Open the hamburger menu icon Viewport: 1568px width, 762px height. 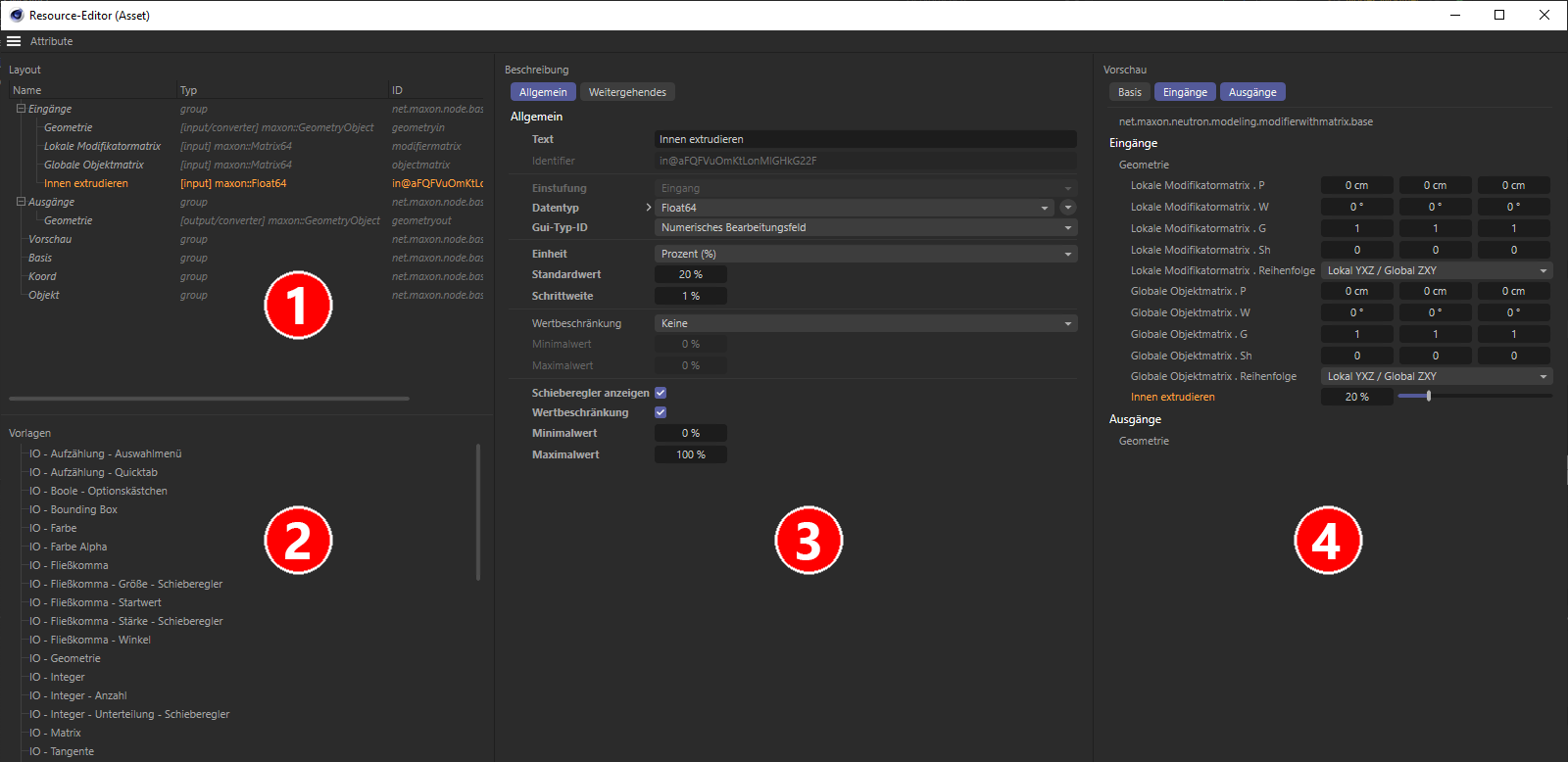point(14,41)
